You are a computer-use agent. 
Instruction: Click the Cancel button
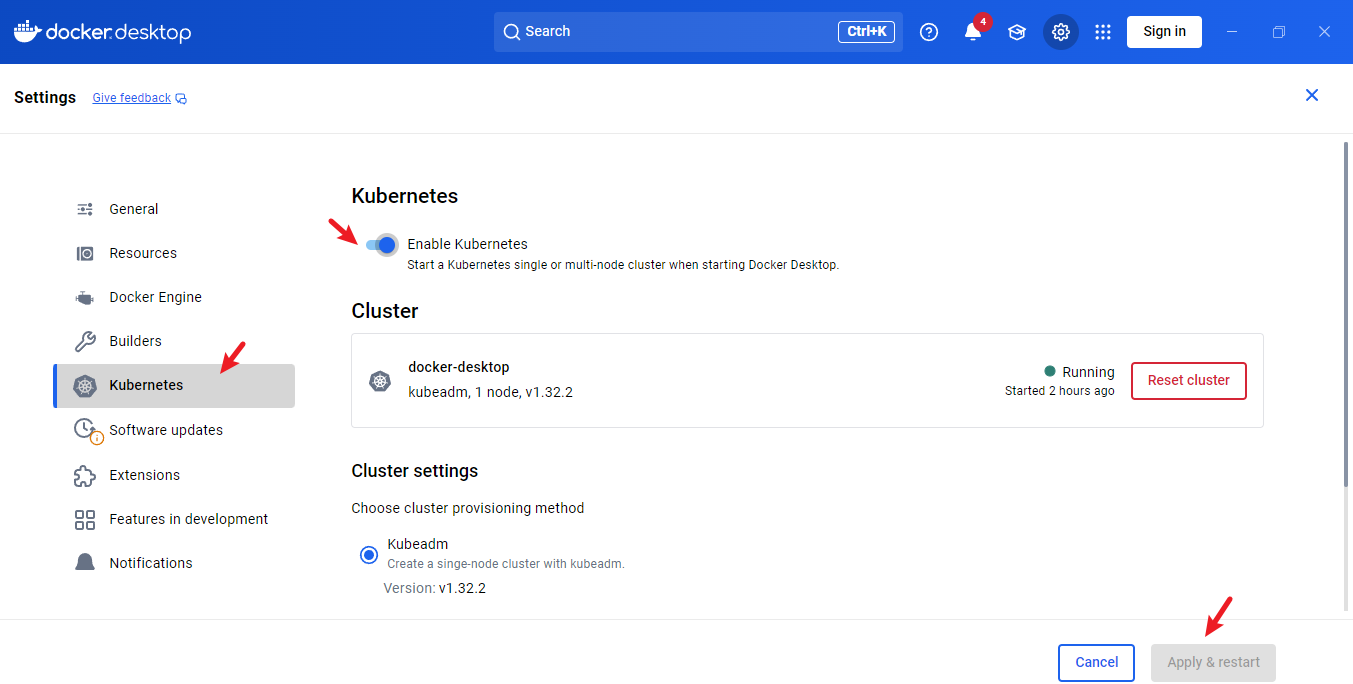(1096, 662)
